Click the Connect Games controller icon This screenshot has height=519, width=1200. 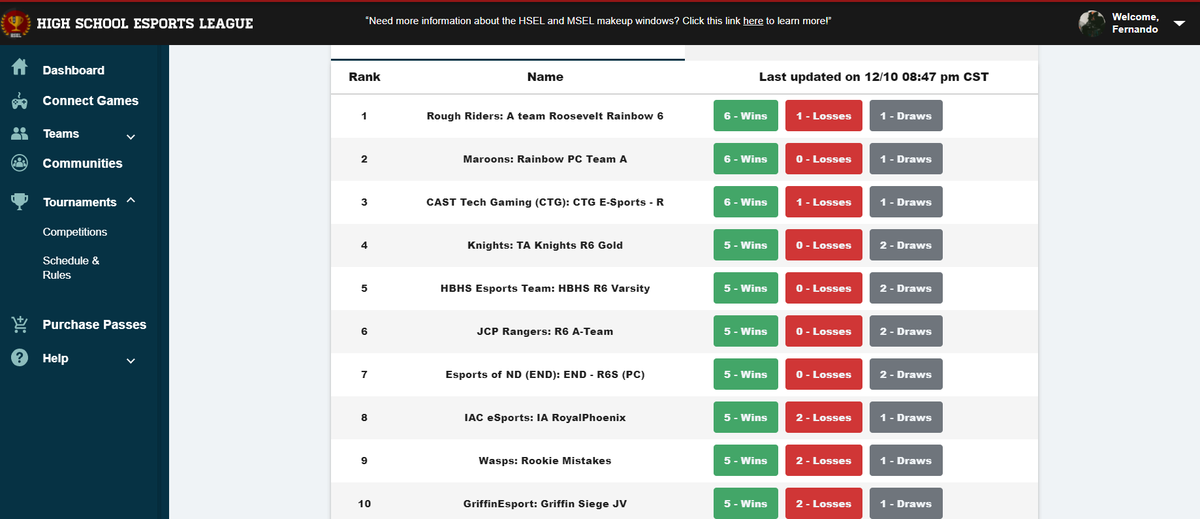click(x=19, y=101)
